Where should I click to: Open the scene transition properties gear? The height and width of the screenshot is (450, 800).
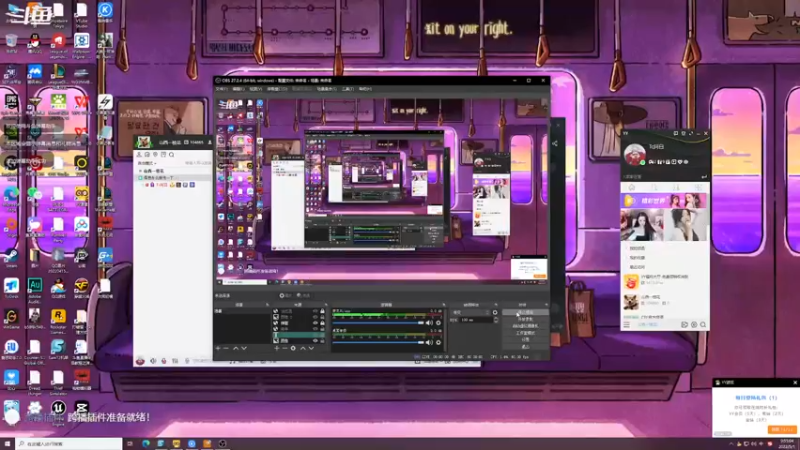[x=495, y=312]
